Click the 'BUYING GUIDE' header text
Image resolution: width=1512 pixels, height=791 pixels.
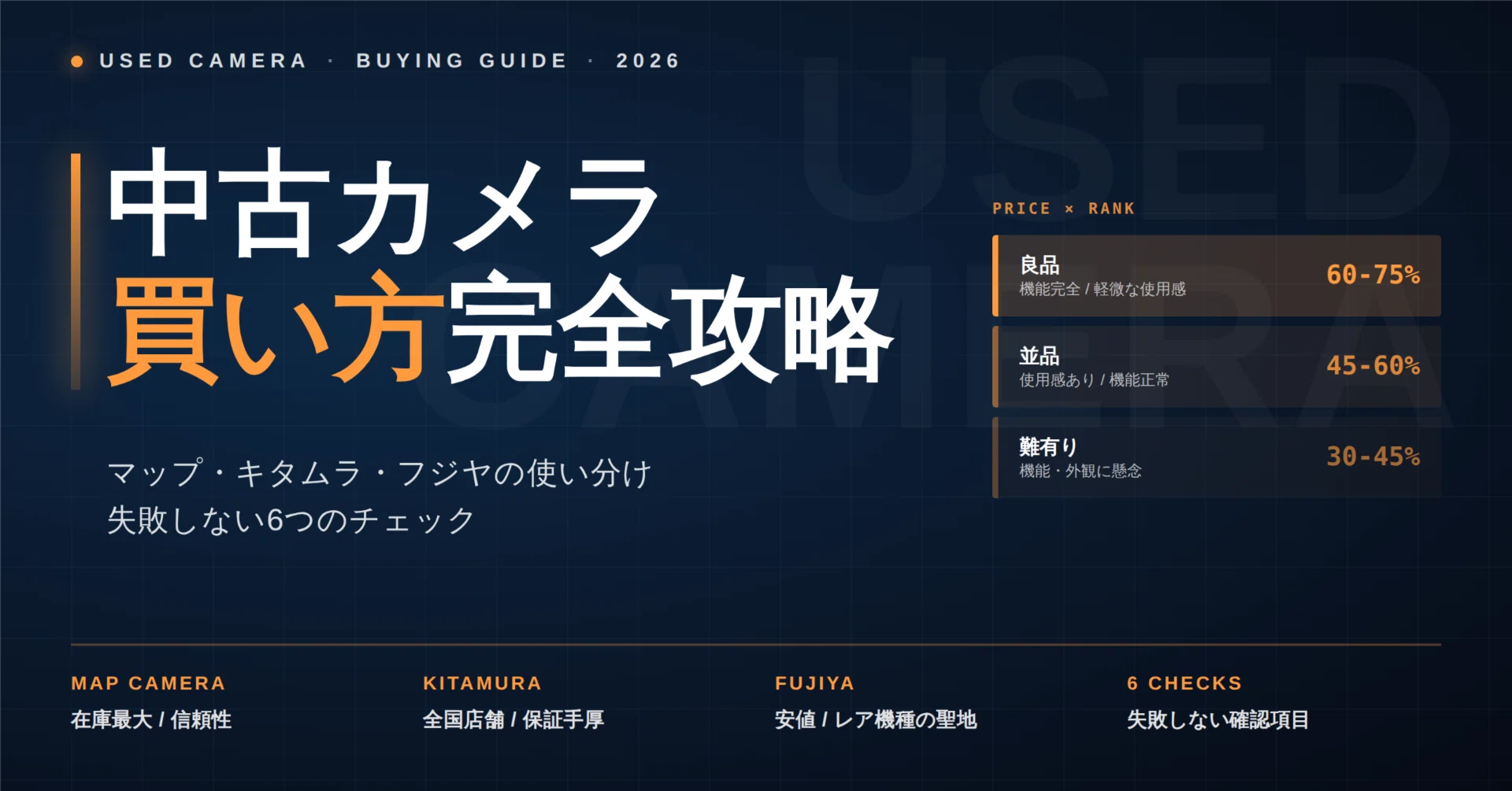[461, 61]
